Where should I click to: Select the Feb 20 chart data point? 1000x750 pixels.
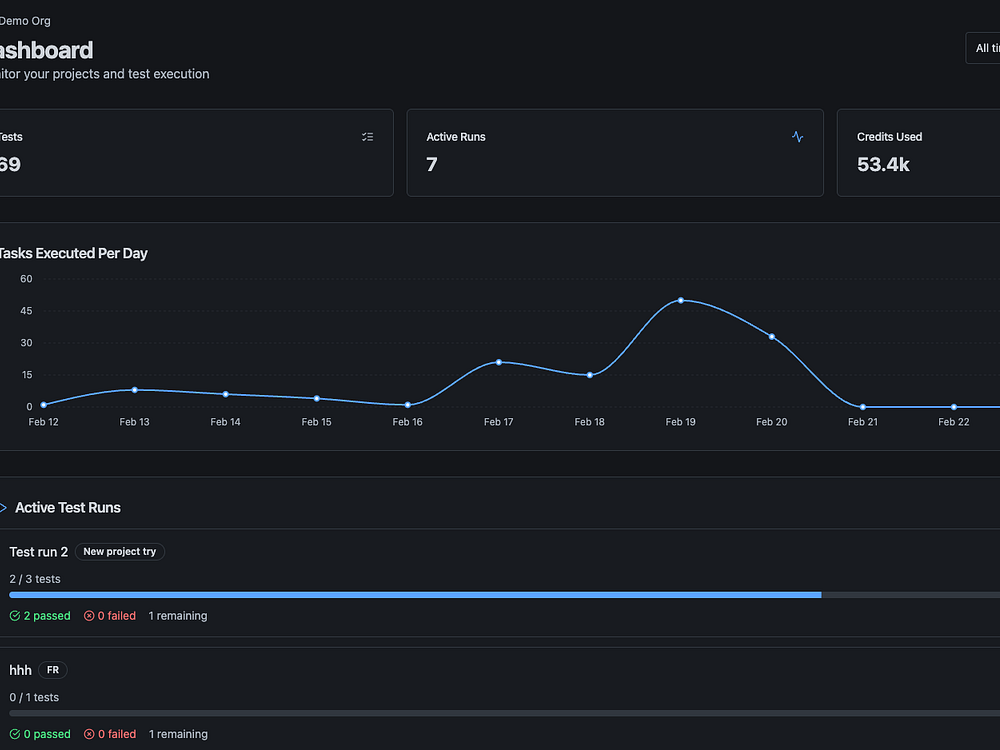click(x=772, y=337)
